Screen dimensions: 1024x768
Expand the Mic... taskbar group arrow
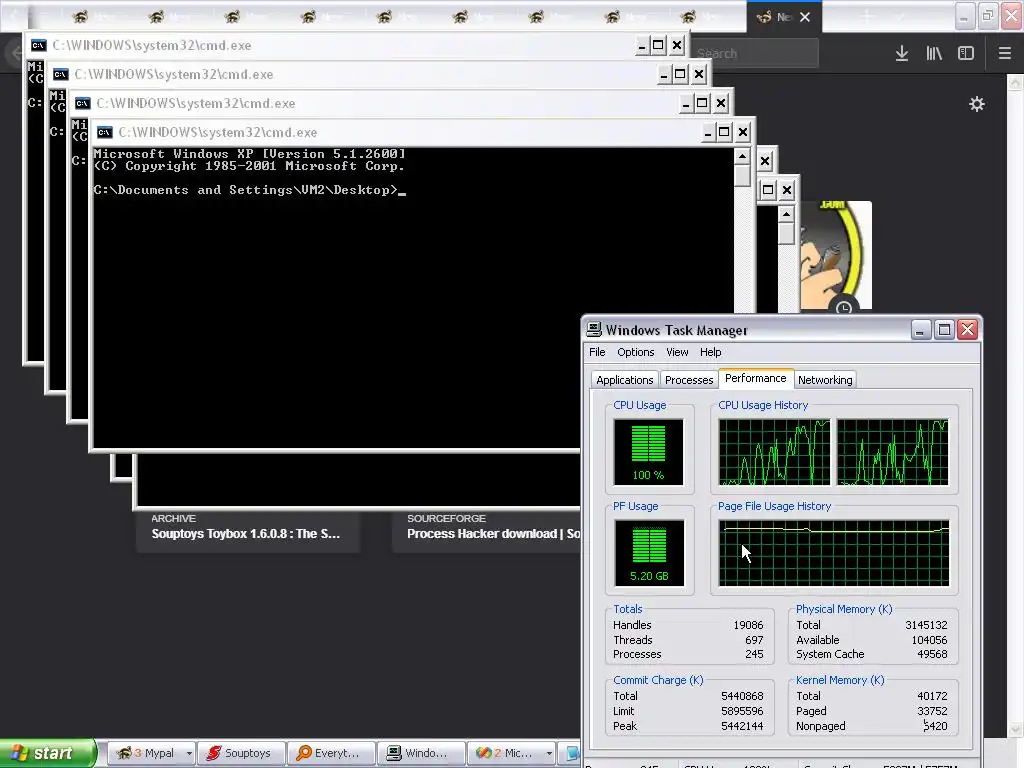549,753
